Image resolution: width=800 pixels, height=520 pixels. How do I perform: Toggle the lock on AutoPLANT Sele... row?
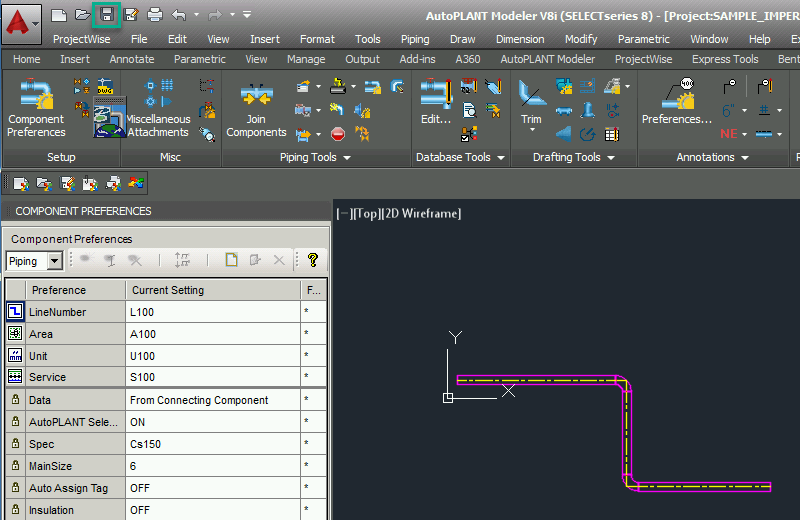point(16,421)
